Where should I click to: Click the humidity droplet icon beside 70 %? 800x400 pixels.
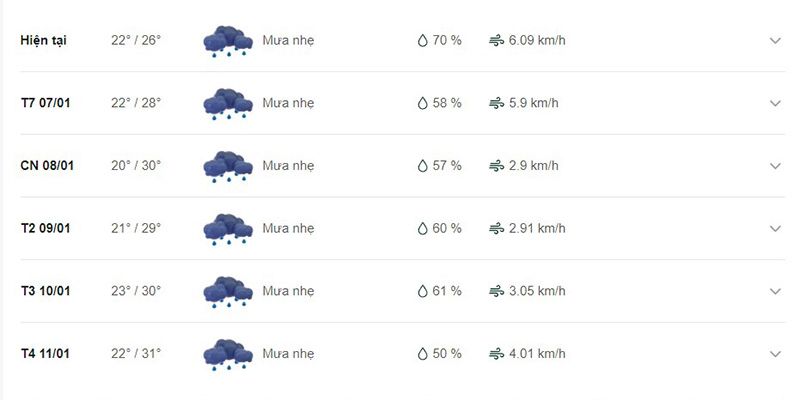(x=422, y=41)
